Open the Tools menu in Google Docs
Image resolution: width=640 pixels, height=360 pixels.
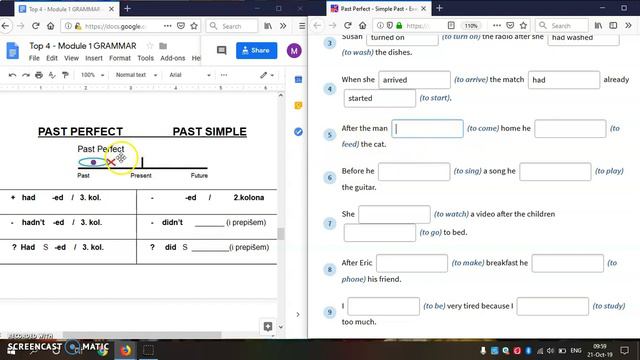click(x=145, y=58)
